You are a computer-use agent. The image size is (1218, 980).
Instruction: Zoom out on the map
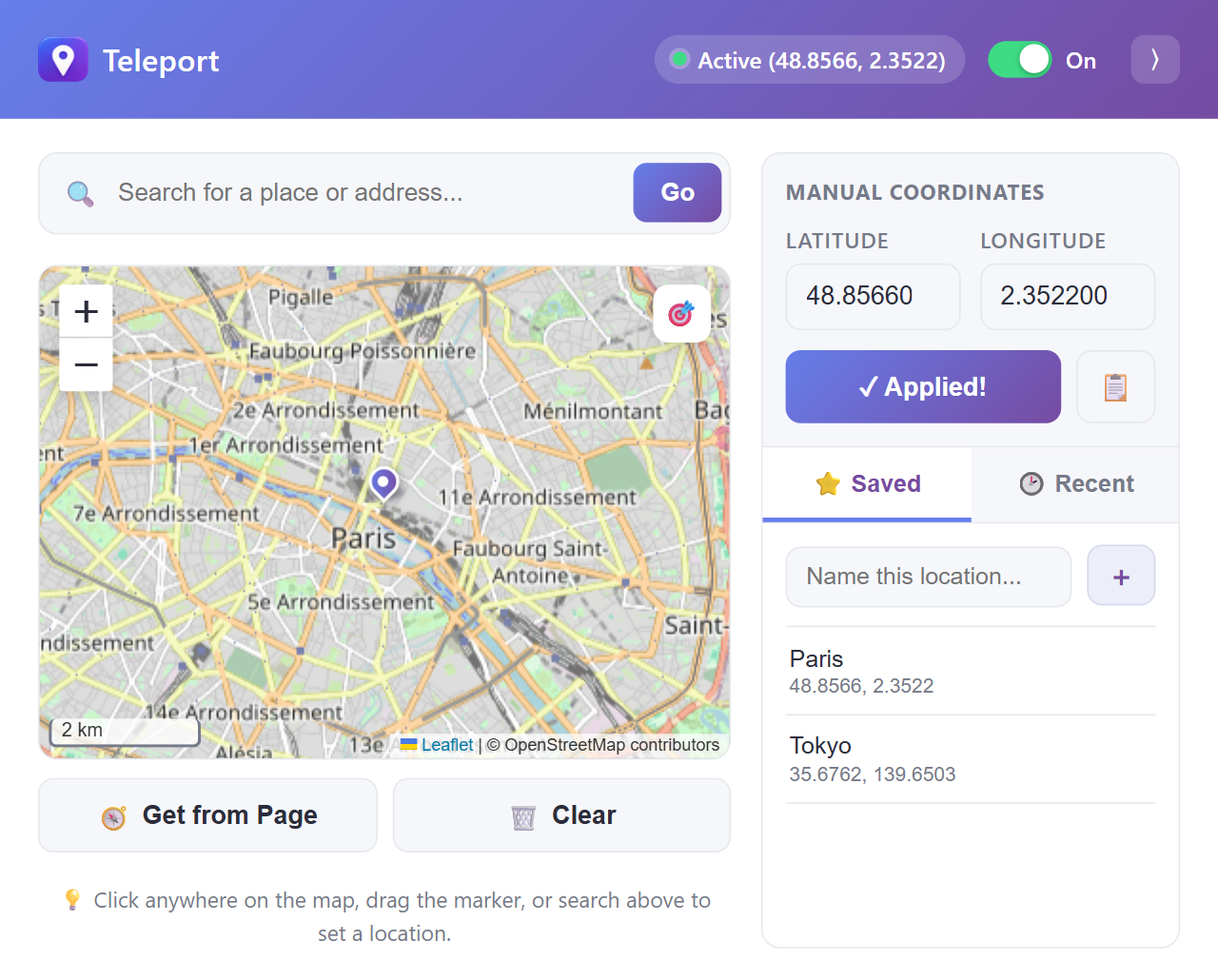pyautogui.click(x=87, y=364)
